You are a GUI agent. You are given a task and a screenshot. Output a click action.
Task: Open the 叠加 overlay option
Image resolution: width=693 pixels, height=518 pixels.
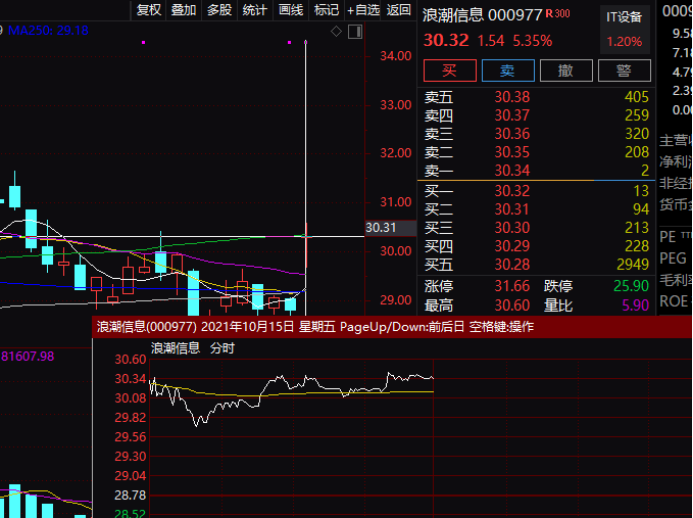(x=183, y=10)
